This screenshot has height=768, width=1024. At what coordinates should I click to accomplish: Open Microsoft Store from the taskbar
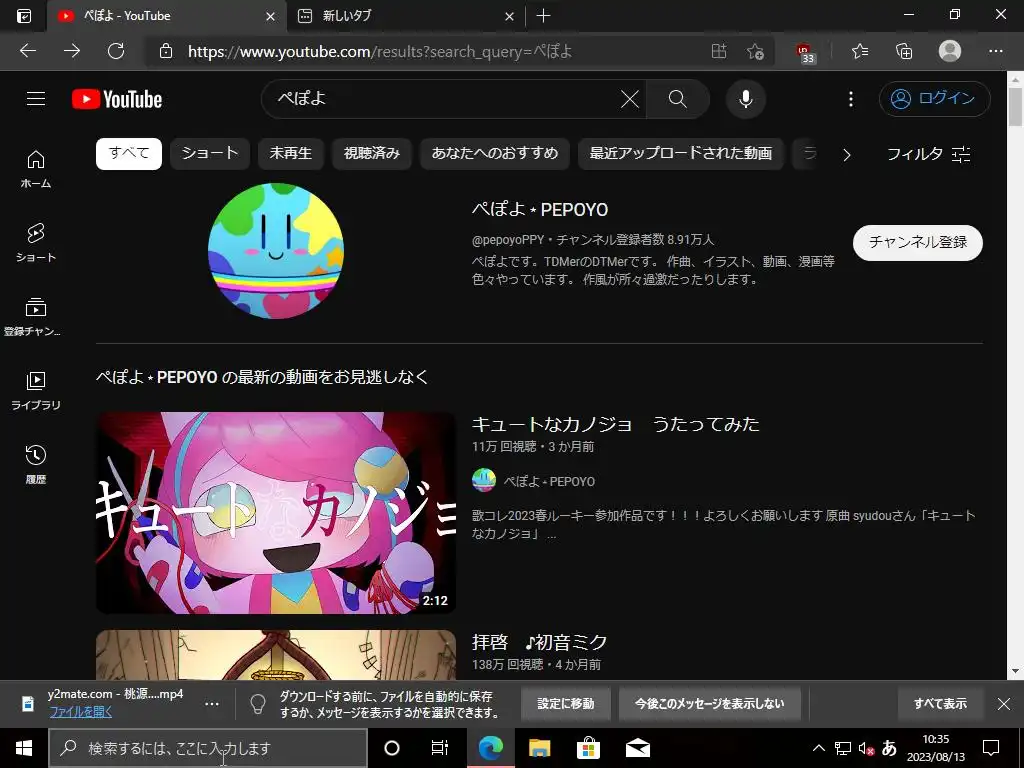[x=588, y=748]
